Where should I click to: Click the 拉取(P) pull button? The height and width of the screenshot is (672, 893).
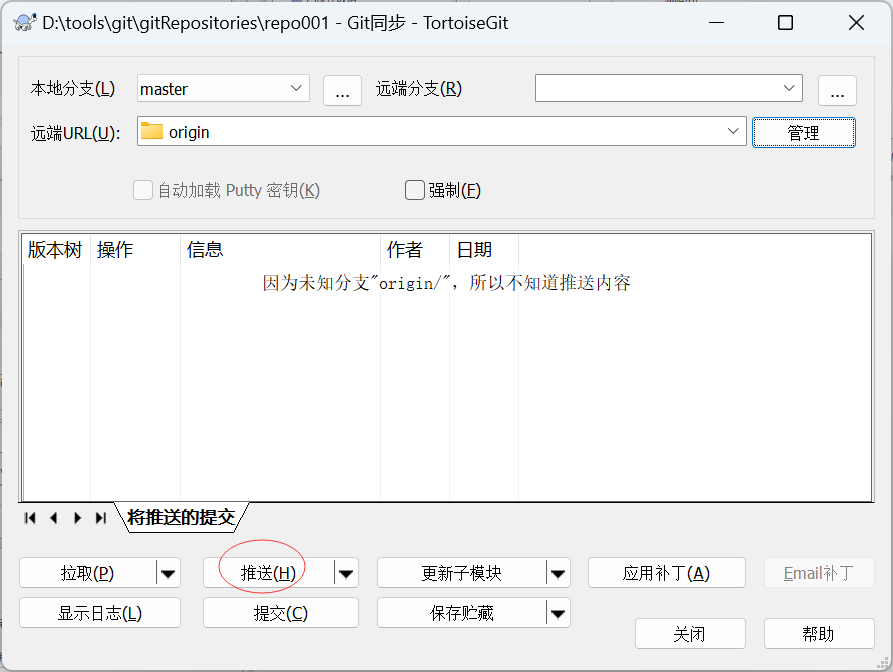(88, 573)
